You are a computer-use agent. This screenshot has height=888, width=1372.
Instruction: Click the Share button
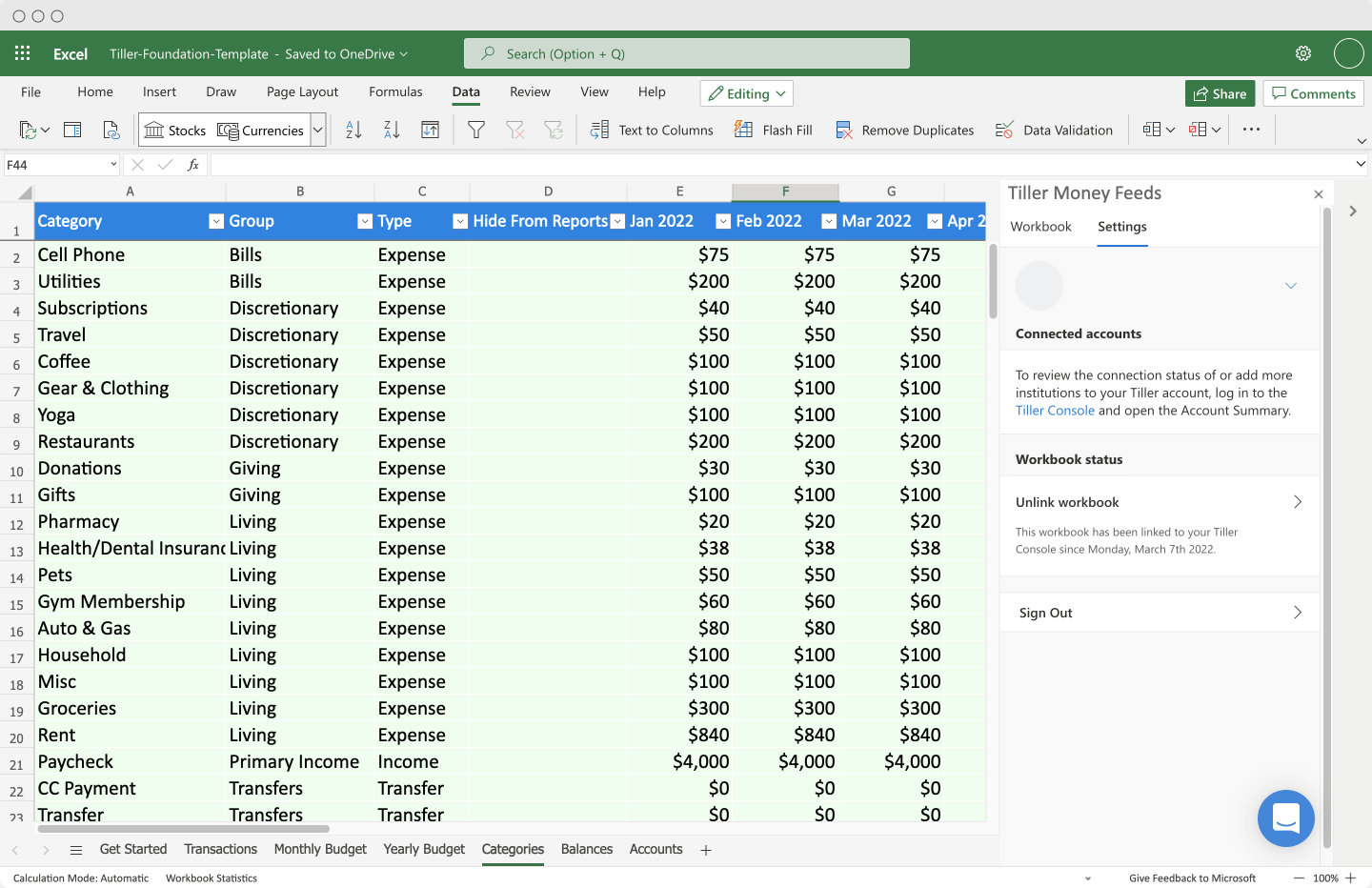coord(1220,93)
